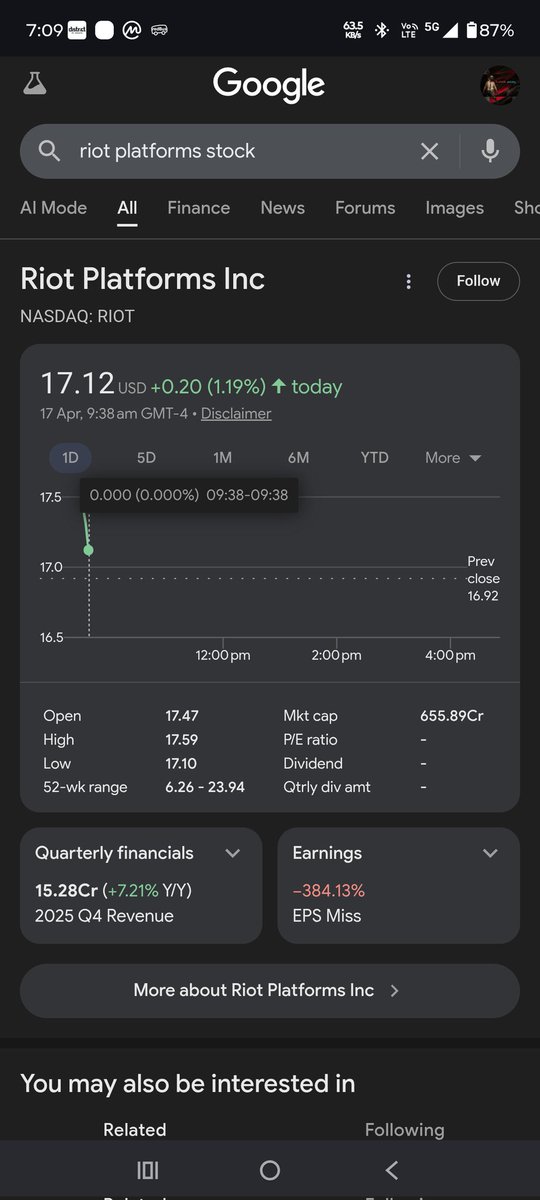The image size is (540, 1200).
Task: Open the More time range dropdown
Action: point(453,458)
